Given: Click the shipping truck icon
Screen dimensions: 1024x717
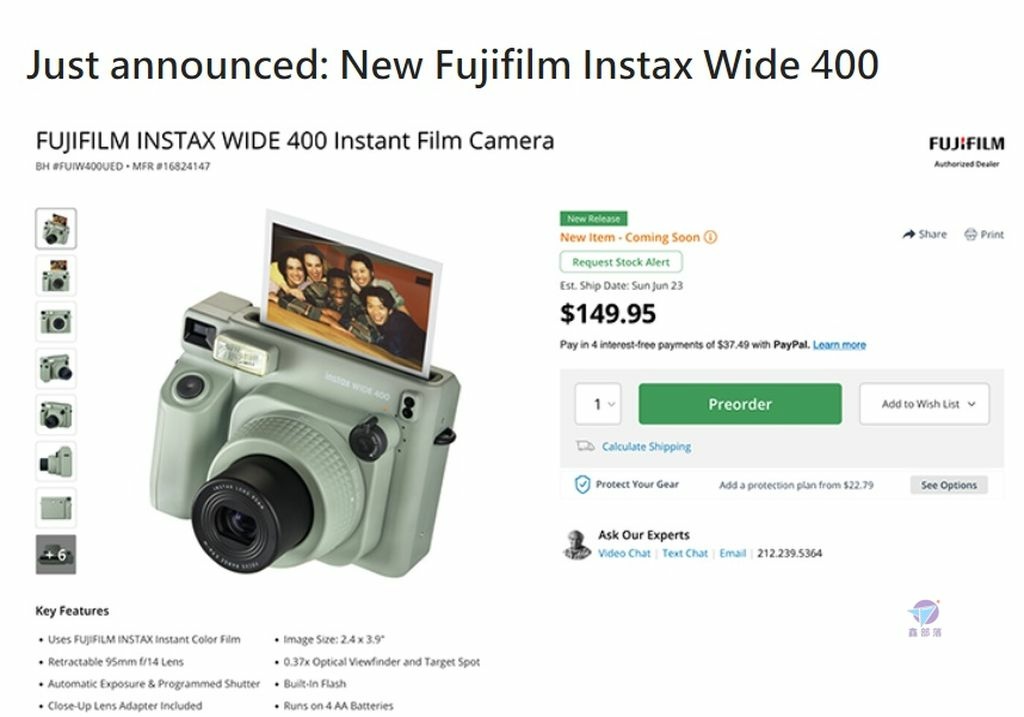Looking at the screenshot, I should click(x=585, y=446).
